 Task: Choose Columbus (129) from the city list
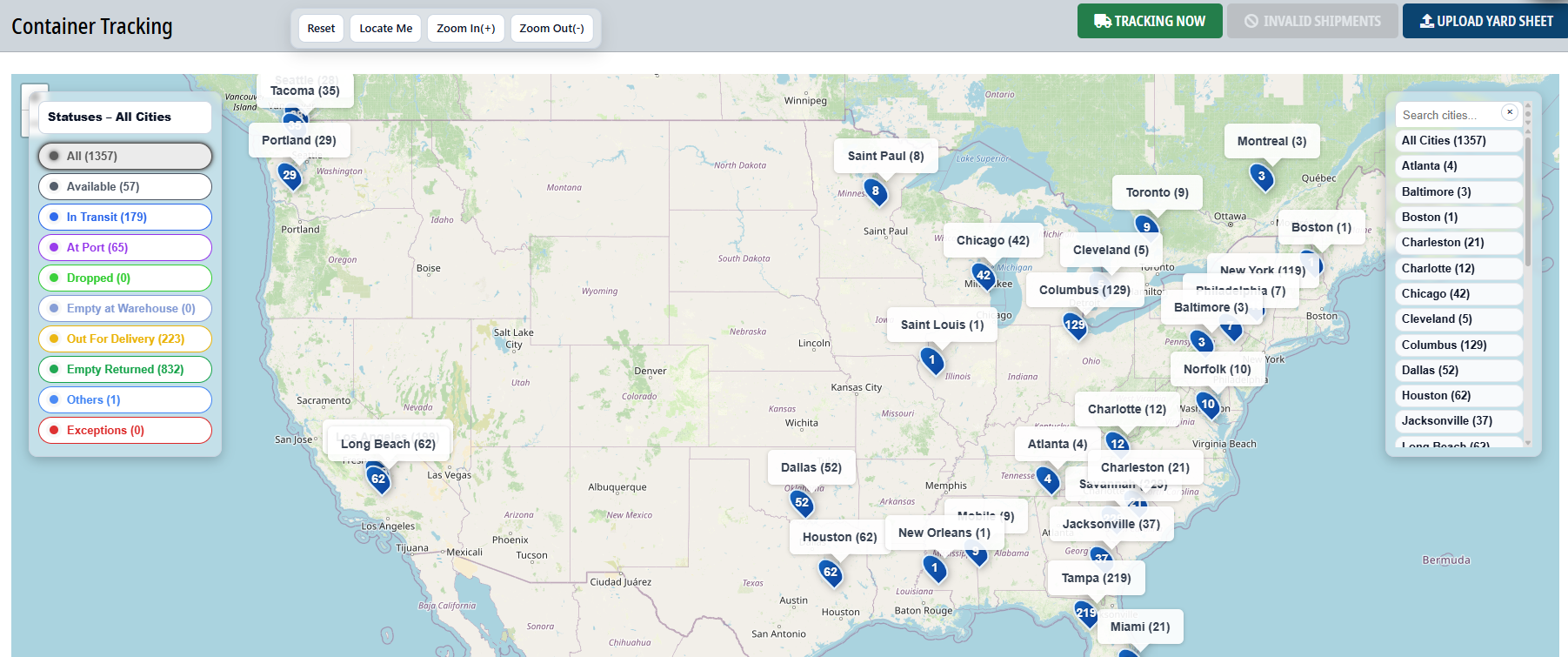1445,345
